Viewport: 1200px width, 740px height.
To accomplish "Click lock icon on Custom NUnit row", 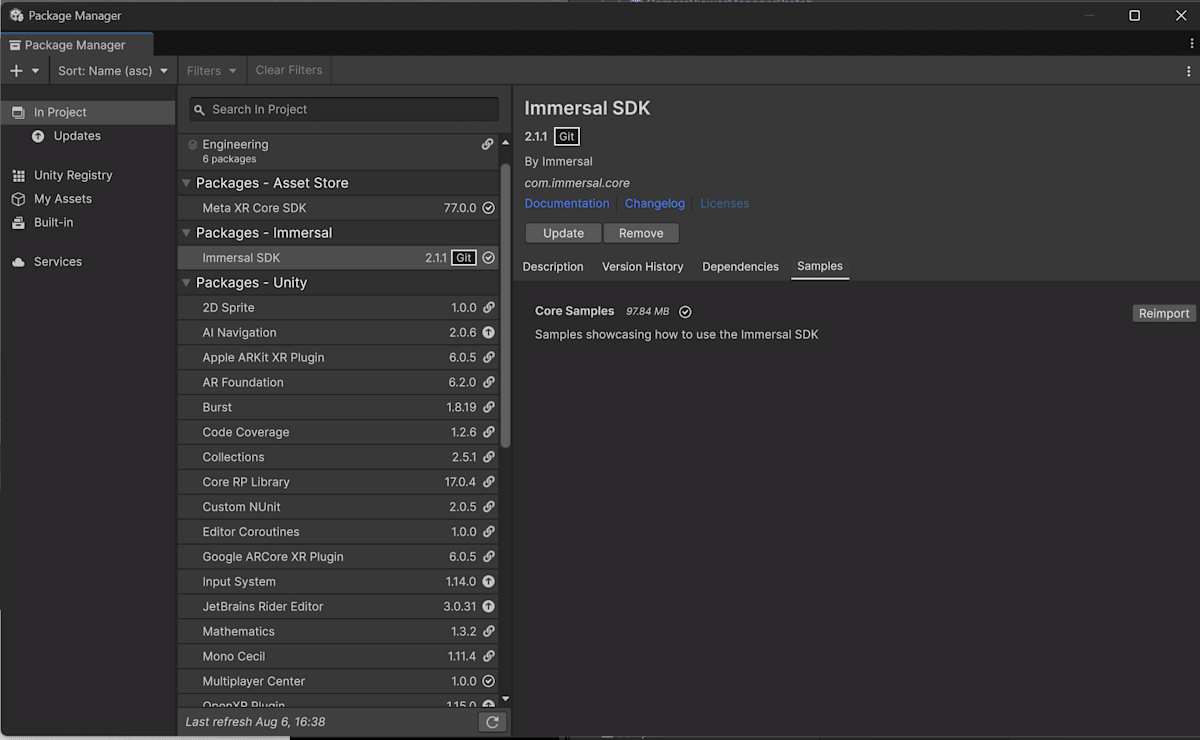I will (488, 507).
